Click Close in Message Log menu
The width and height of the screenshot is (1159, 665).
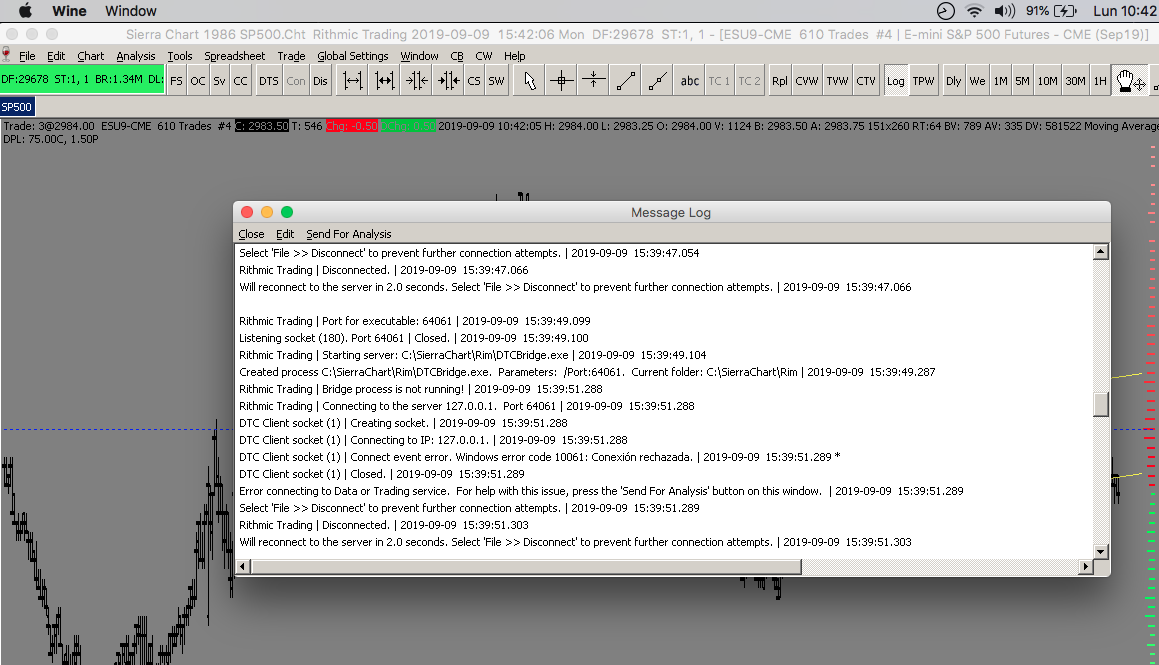[251, 234]
